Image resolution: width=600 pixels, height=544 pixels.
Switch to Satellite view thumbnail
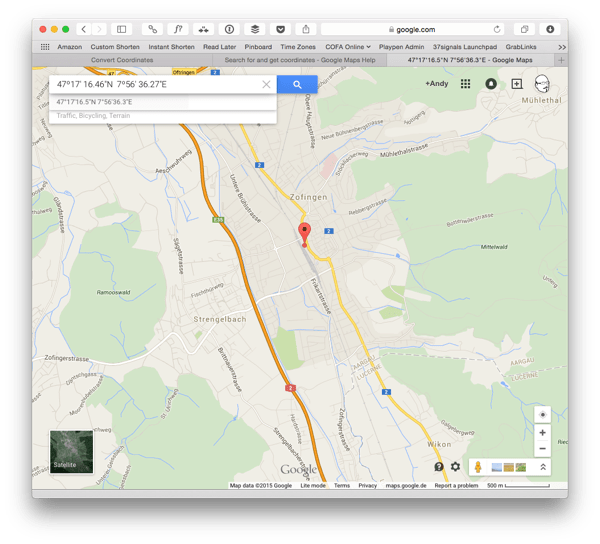click(71, 451)
